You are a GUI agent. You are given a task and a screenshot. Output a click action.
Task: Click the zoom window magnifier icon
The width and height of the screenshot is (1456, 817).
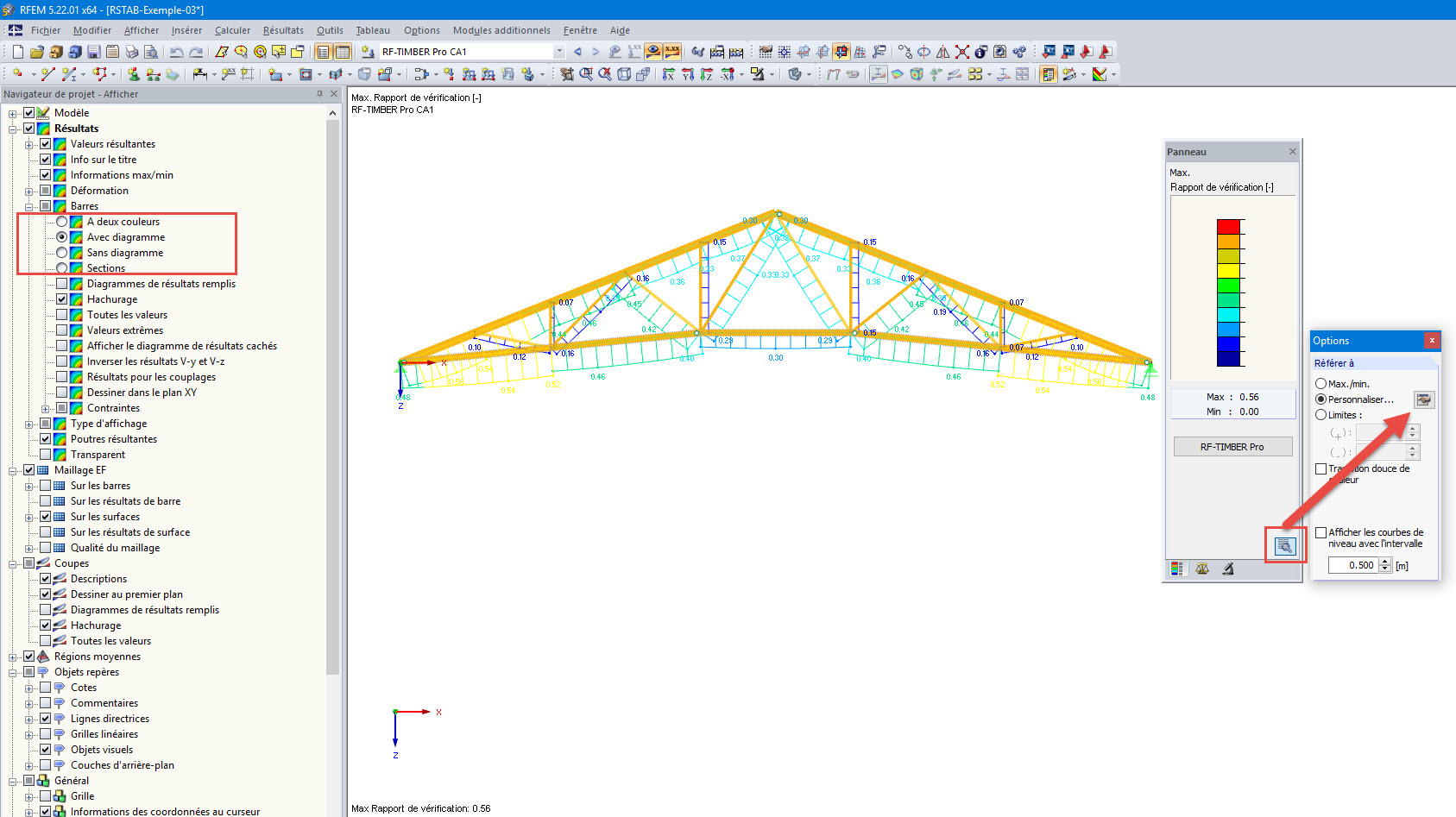coord(586,75)
